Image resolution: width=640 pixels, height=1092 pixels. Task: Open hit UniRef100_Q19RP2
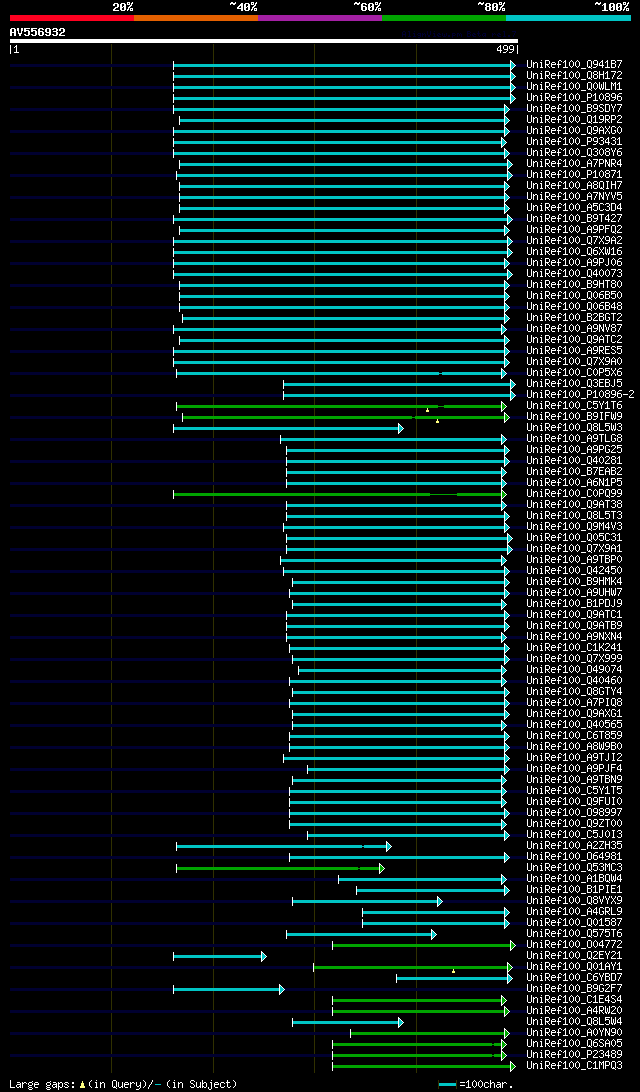[x=575, y=120]
